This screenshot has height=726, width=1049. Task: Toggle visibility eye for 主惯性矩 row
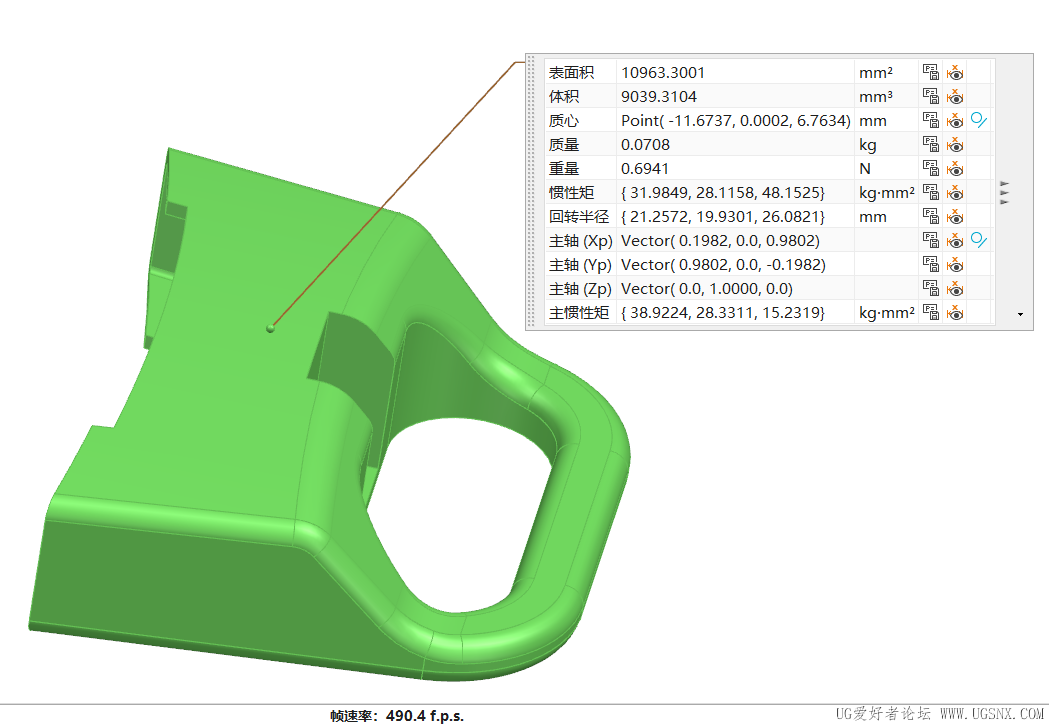[x=955, y=312]
